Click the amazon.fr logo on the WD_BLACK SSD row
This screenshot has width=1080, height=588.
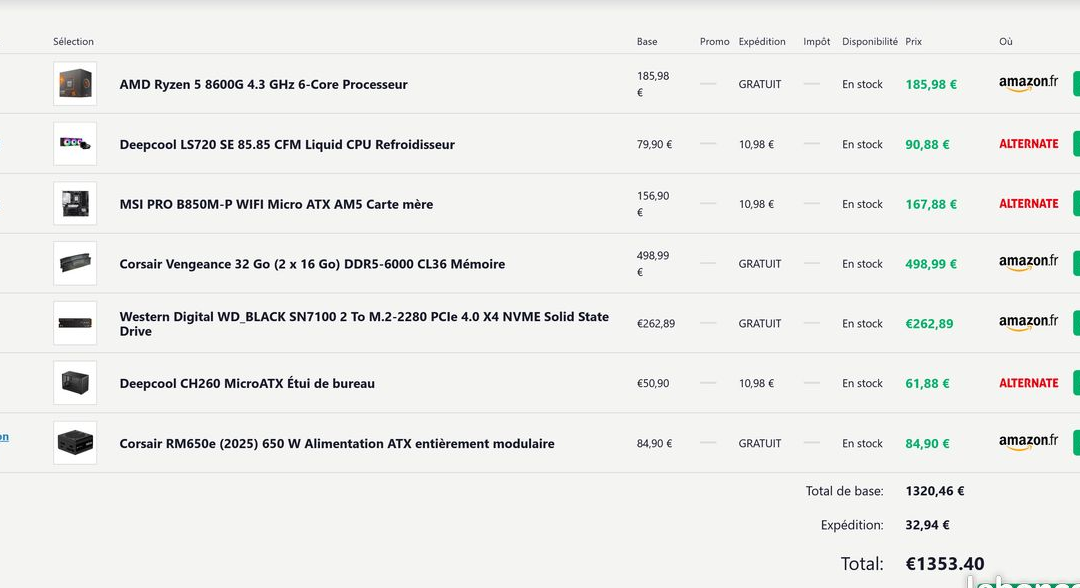[x=1026, y=321]
